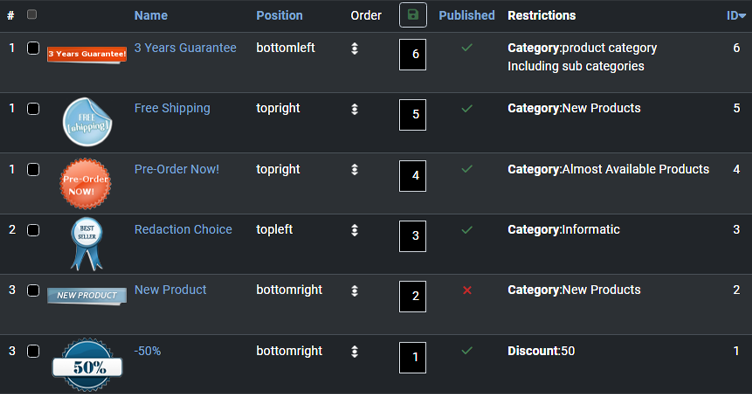Viewport: 752px width, 394px height.
Task: Click the Pre-Order Now badge image
Action: coord(85,184)
